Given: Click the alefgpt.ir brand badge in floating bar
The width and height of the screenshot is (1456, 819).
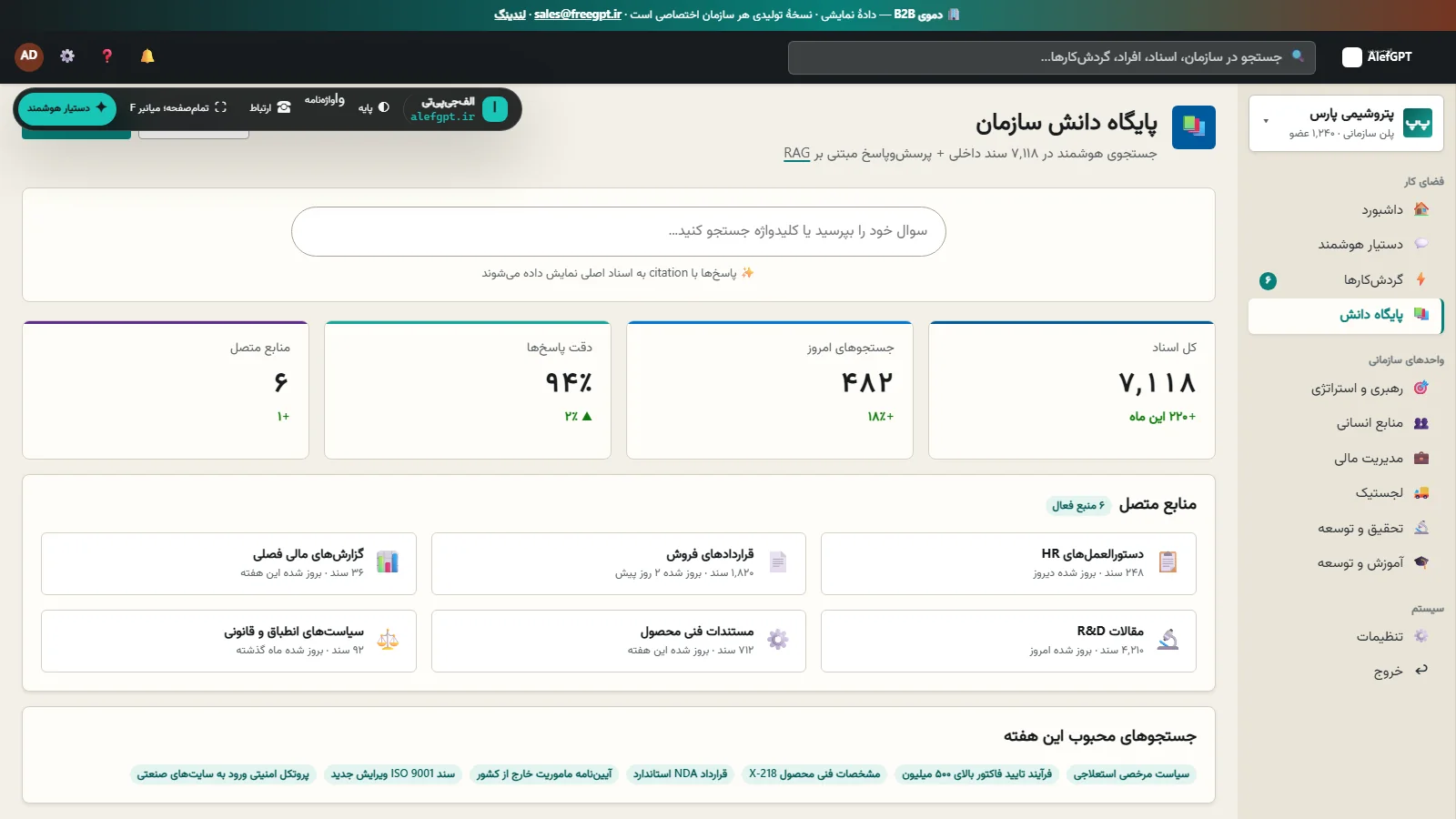Looking at the screenshot, I should 456,109.
